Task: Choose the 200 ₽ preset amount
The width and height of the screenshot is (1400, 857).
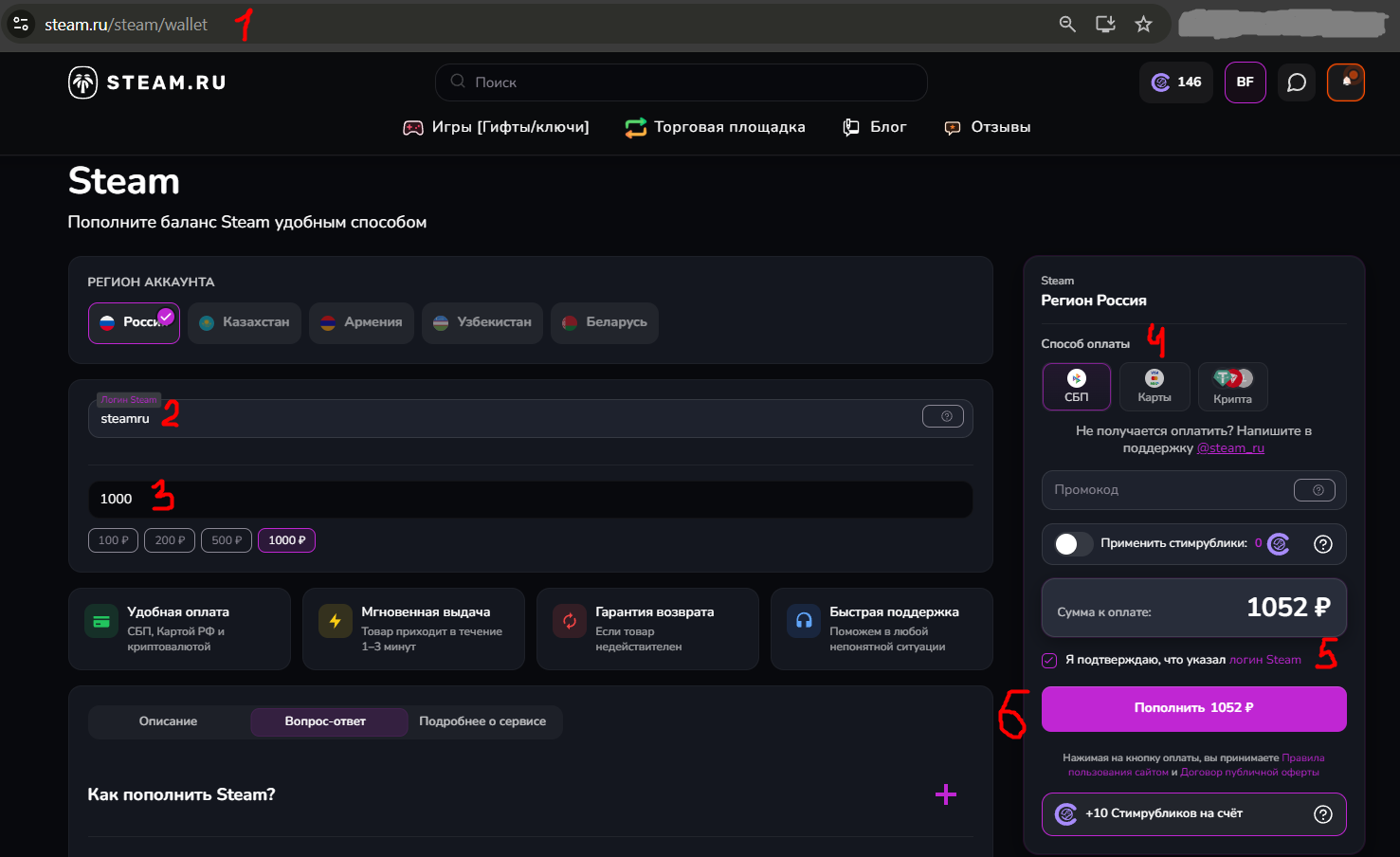Action: point(171,540)
